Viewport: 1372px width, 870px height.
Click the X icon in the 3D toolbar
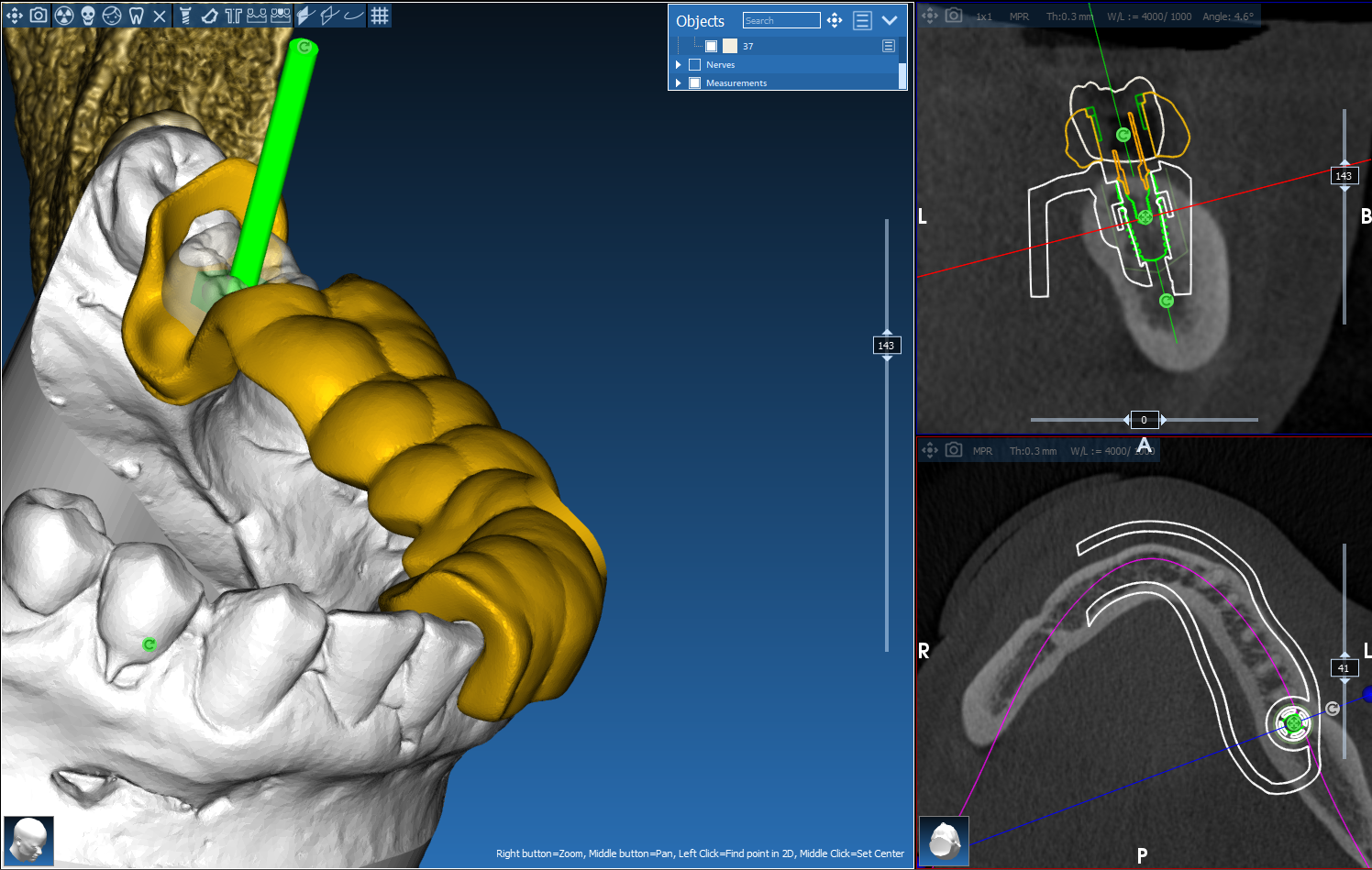160,16
